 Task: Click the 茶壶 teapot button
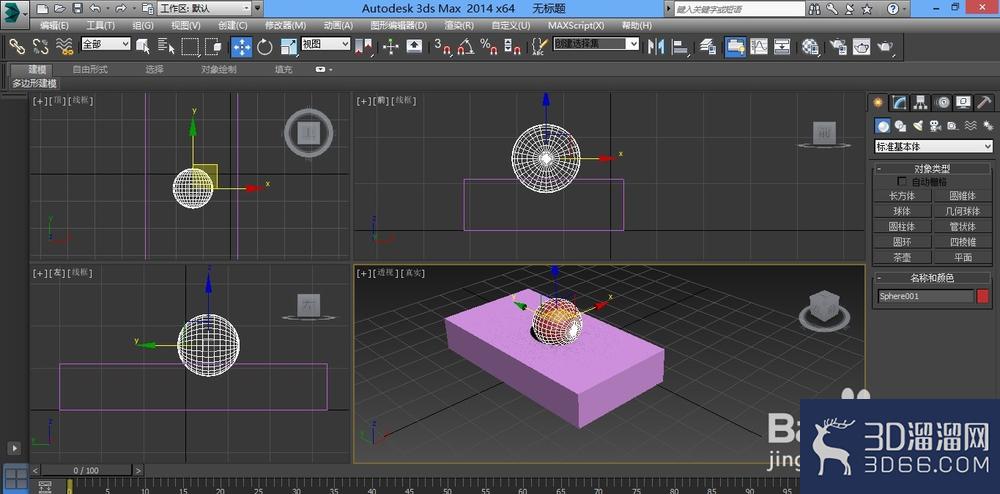[902, 257]
